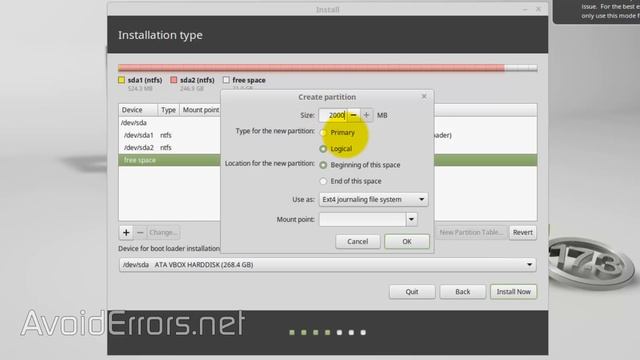The image size is (640, 360).
Task: Click the Mount point text field
Action: tap(362, 220)
